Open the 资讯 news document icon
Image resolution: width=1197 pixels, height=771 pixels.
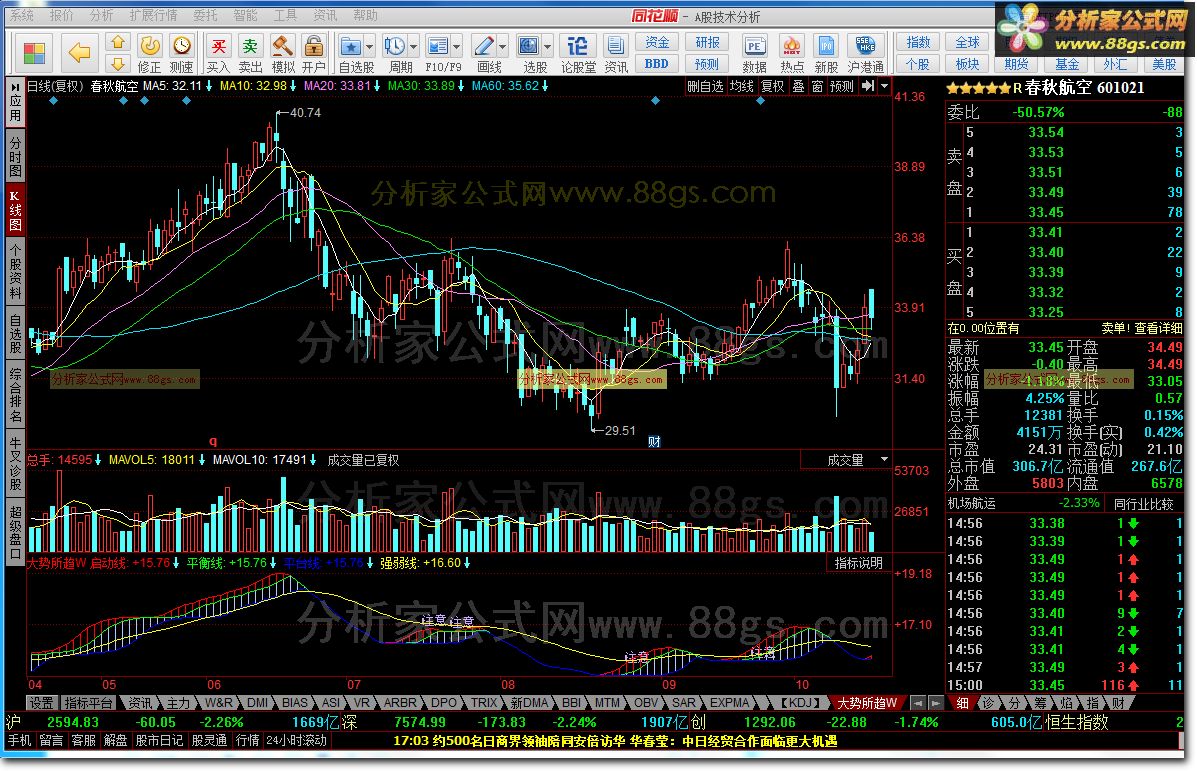615,53
